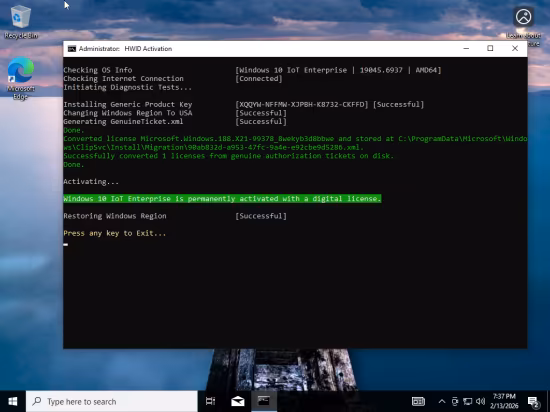The image size is (550, 412).
Task: Select the command prompt taskbar button
Action: (264, 401)
